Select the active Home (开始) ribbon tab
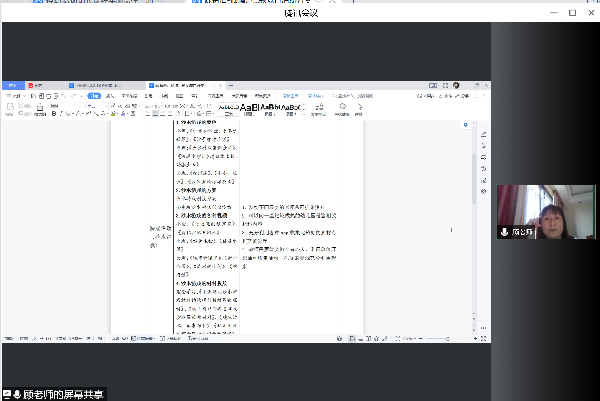 pyautogui.click(x=94, y=96)
